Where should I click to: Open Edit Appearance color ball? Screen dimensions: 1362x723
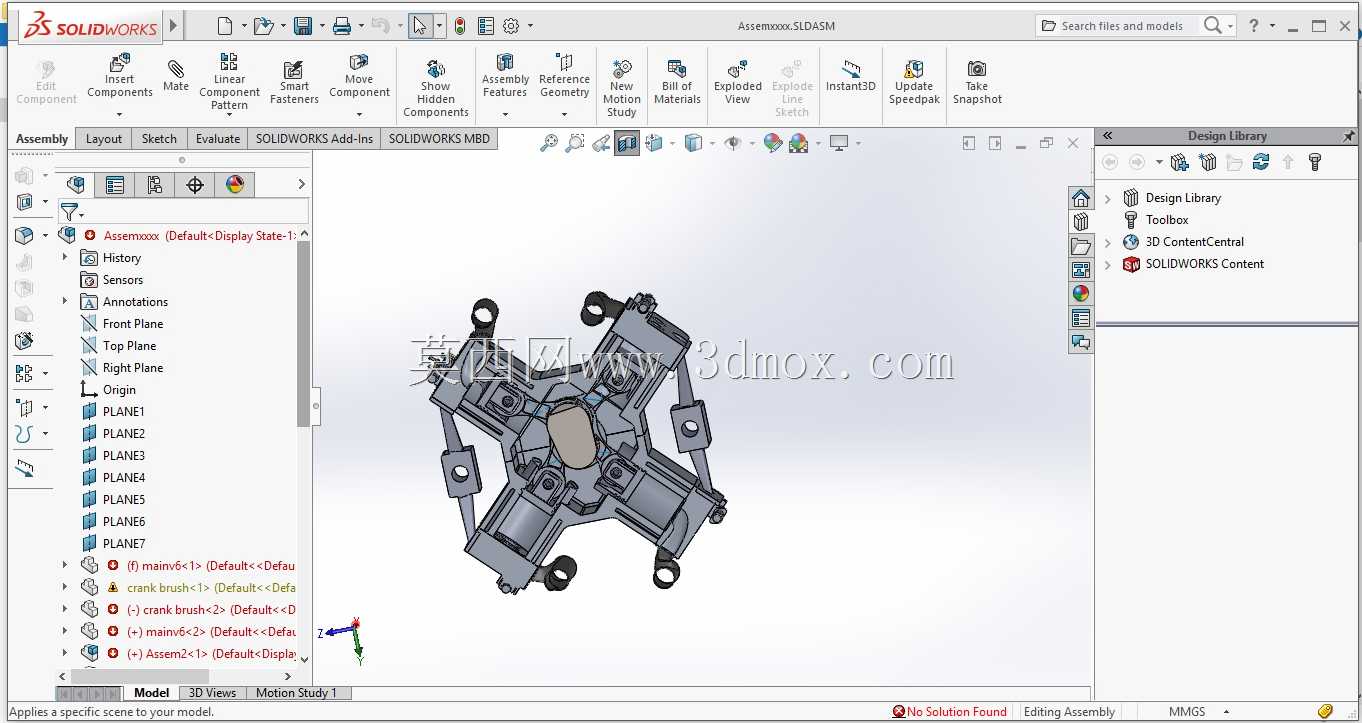click(x=772, y=143)
